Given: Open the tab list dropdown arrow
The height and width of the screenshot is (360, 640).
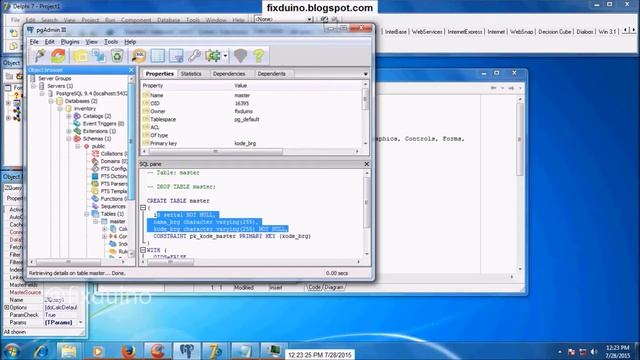Looking at the screenshot, I should (365, 74).
